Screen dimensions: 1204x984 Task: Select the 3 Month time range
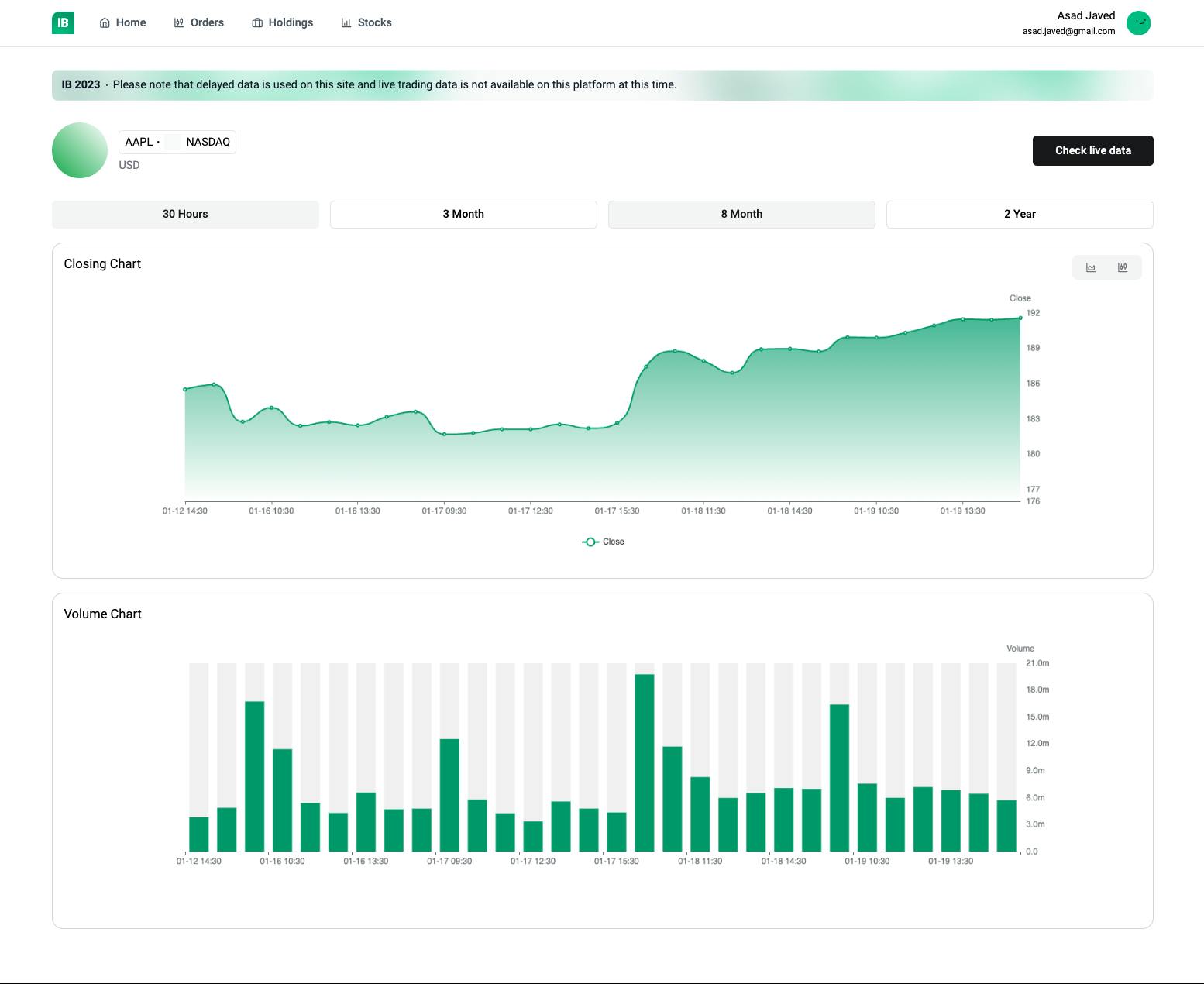(x=463, y=215)
